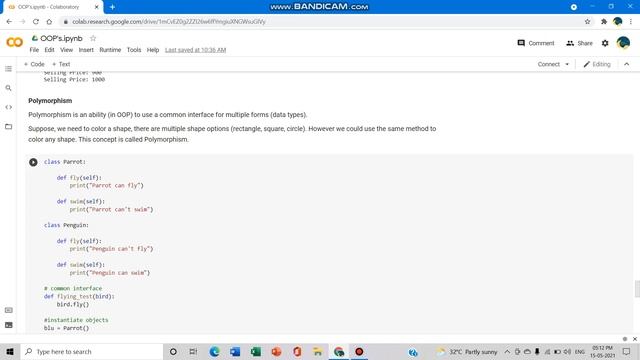Open the Chrome profile avatar in the toolbar

pos(617,22)
